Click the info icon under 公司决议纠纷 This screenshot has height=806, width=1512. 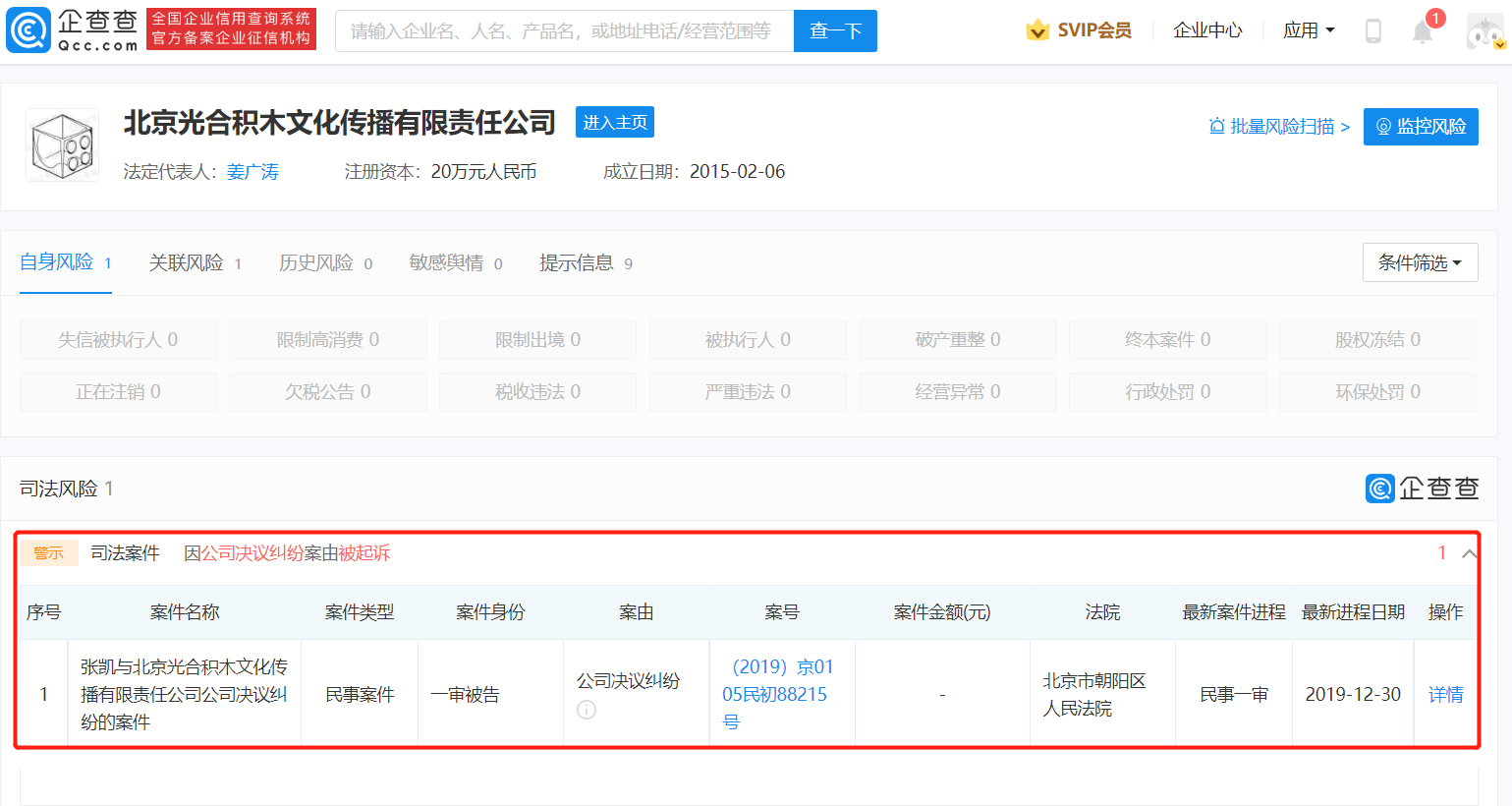pyautogui.click(x=587, y=710)
